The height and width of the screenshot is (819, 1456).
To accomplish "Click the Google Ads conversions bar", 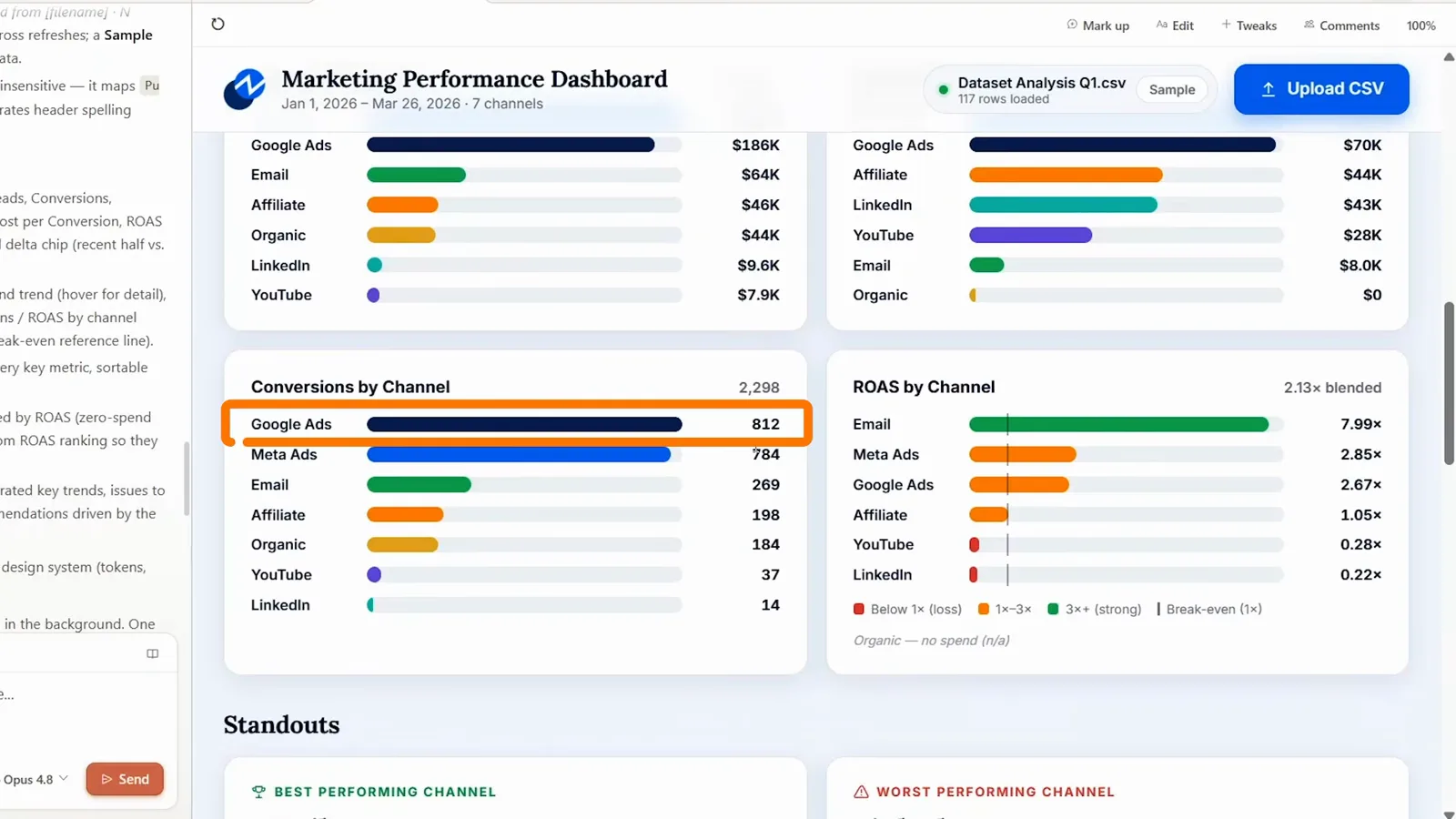I will click(x=524, y=424).
